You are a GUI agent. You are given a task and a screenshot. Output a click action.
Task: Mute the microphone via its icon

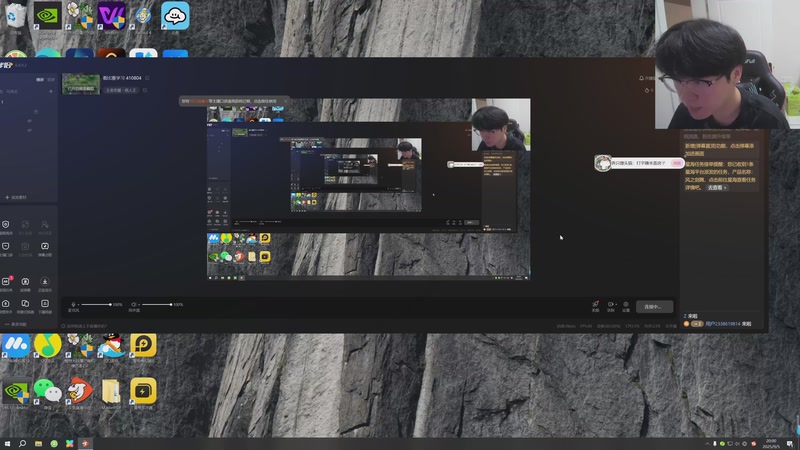(x=73, y=305)
